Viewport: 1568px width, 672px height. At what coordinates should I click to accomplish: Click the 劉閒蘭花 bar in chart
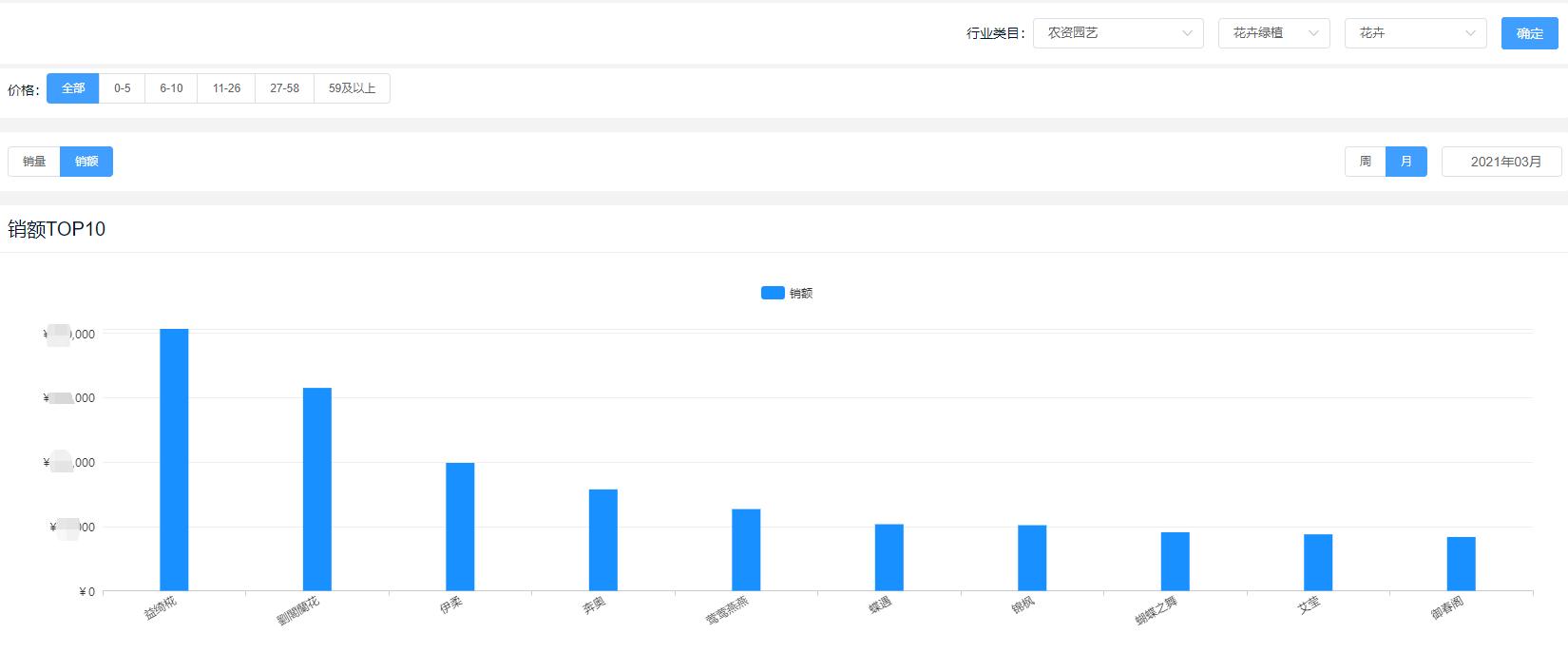click(x=317, y=490)
